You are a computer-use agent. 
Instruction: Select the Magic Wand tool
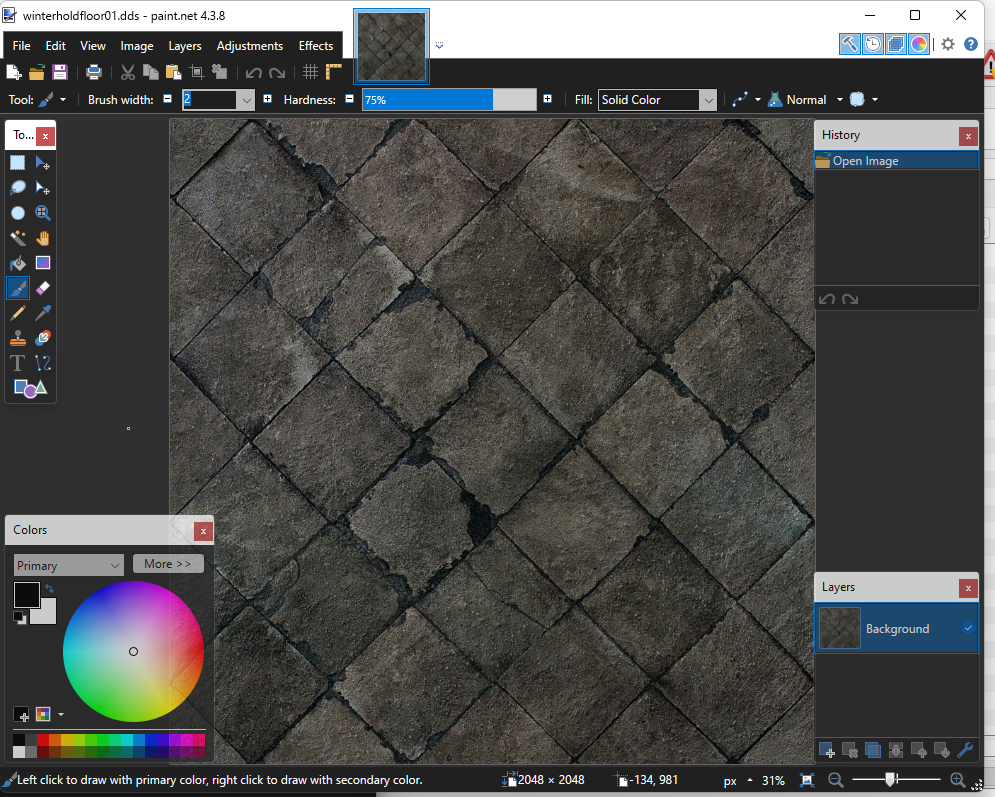tap(18, 238)
